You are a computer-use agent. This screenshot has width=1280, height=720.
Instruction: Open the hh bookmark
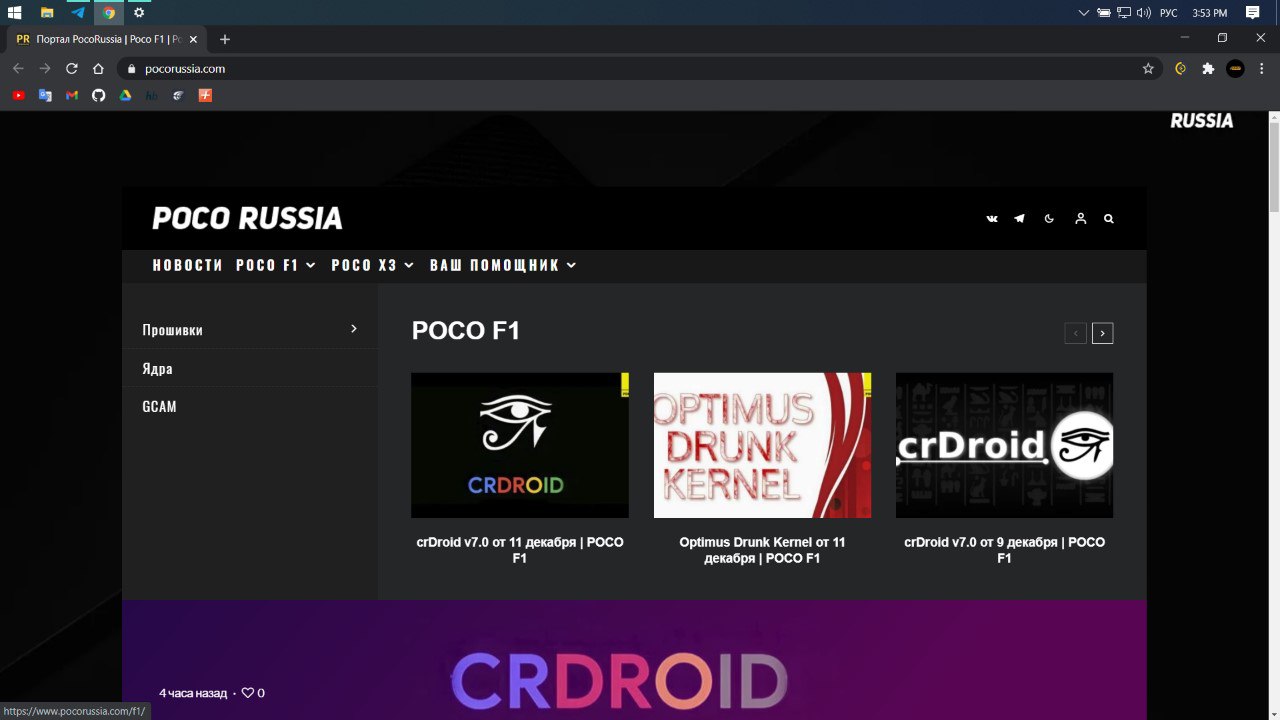(x=152, y=95)
